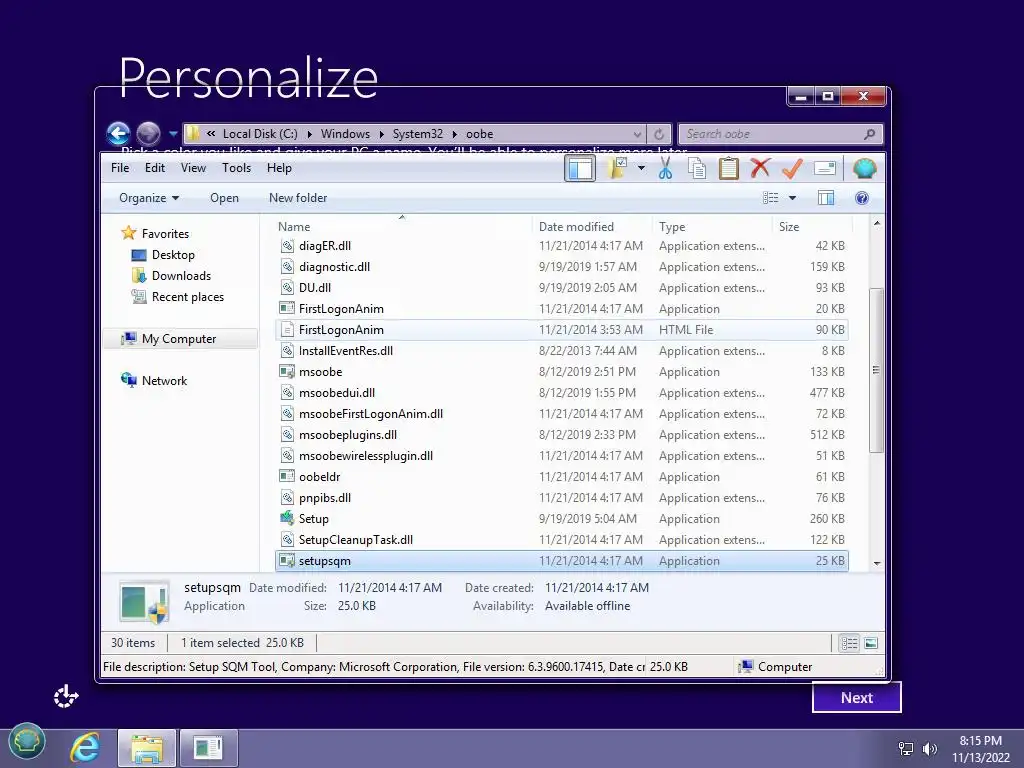The height and width of the screenshot is (768, 1024).
Task: Select the InstallEventRes.dll icon
Action: pyautogui.click(x=287, y=351)
